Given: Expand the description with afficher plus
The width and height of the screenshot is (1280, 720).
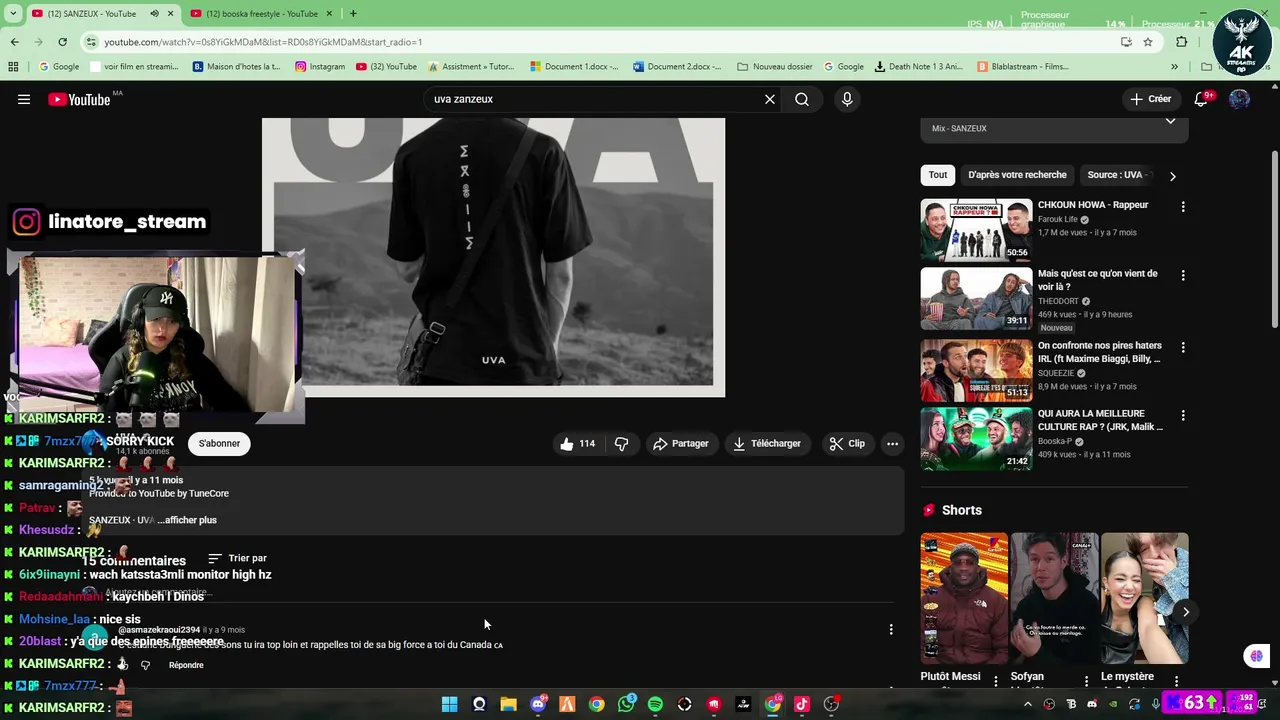Looking at the screenshot, I should 186,520.
